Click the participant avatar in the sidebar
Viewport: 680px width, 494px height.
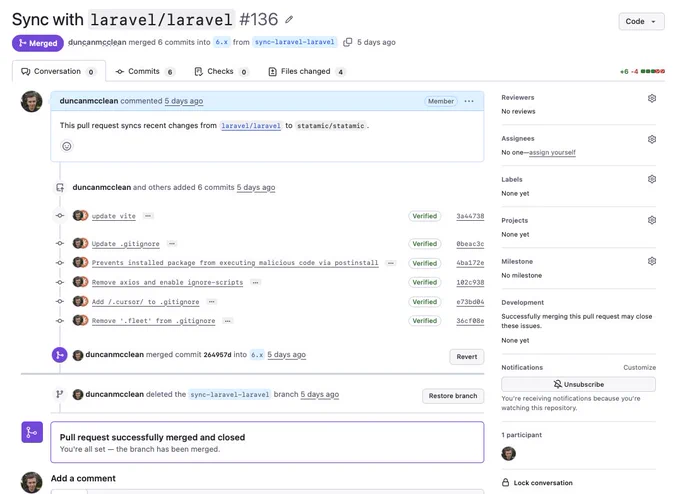509,454
